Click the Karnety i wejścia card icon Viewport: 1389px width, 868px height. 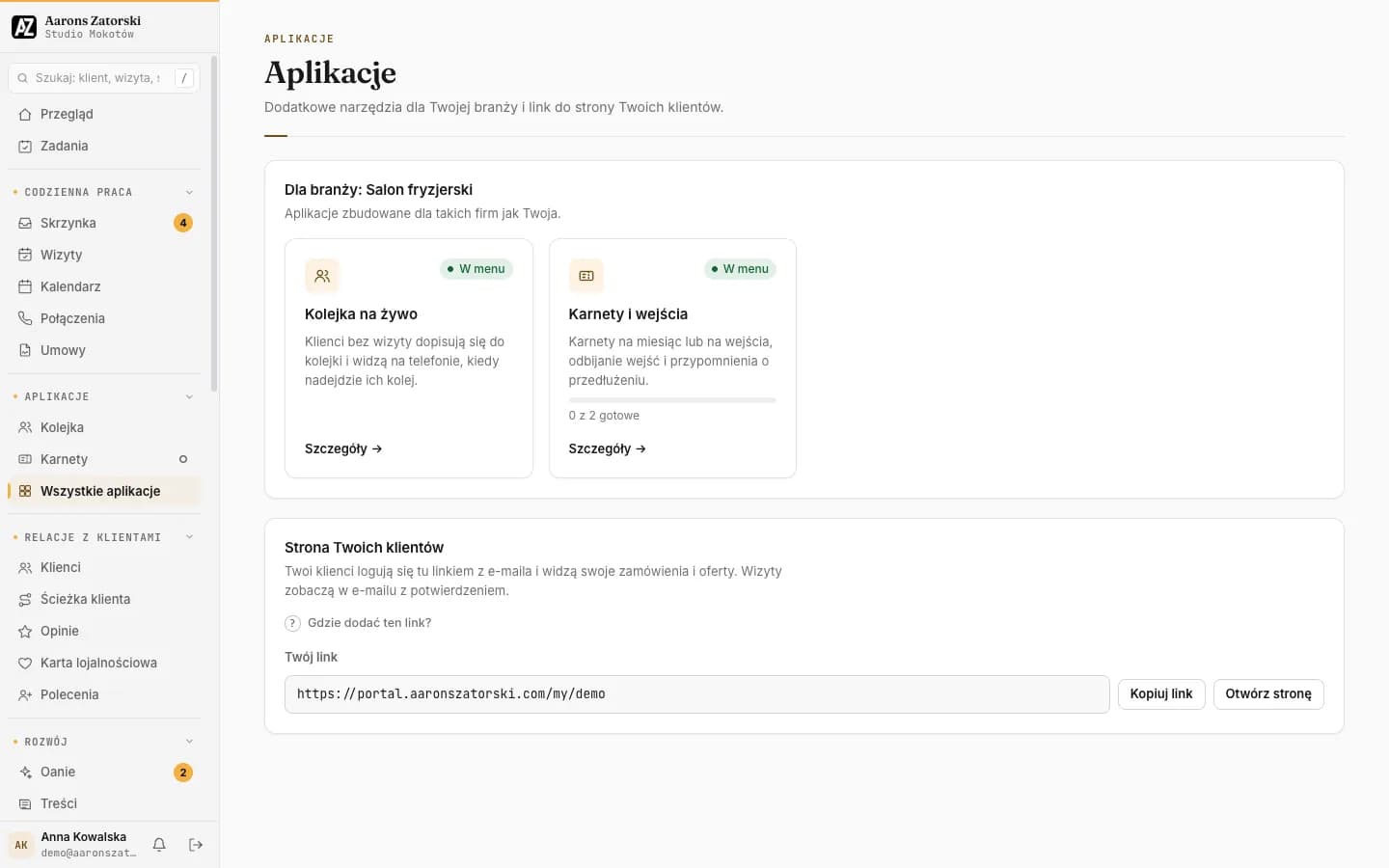[x=586, y=276]
